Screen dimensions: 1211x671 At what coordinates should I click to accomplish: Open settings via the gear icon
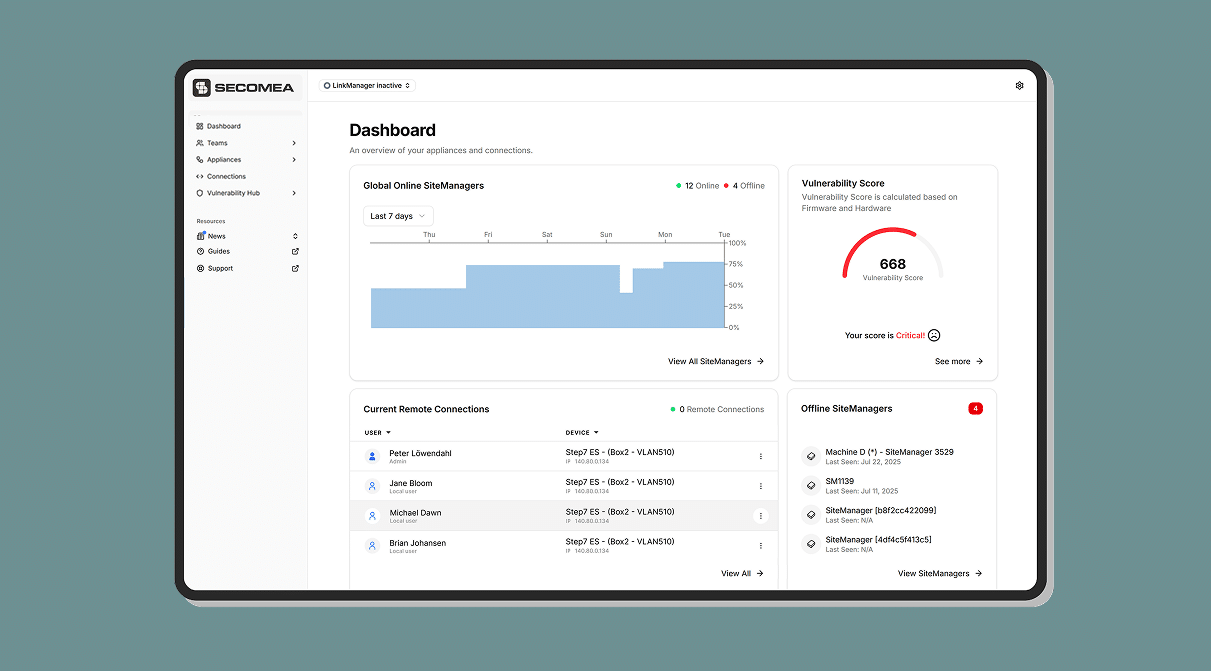click(x=1019, y=86)
